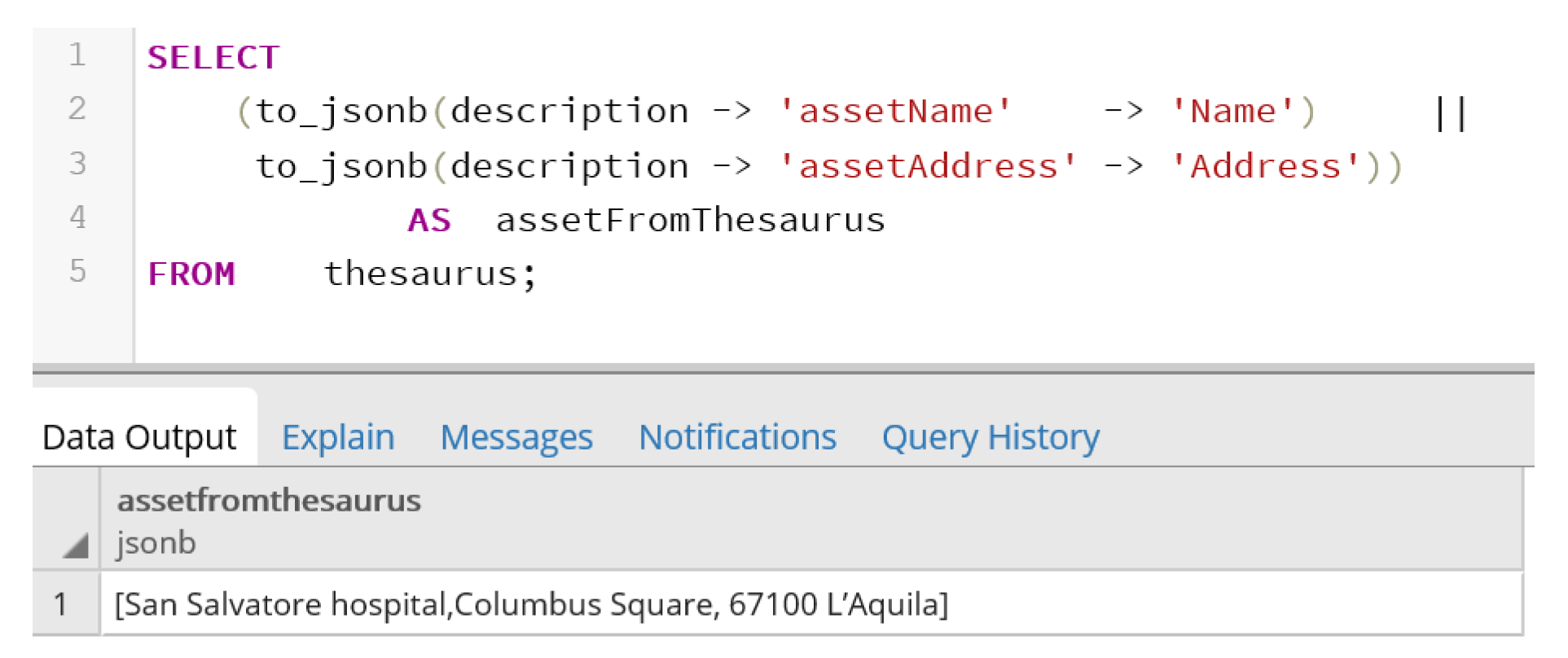Click the select-all triangle in grid corner
This screenshot has height=658, width=1568.
(x=75, y=546)
